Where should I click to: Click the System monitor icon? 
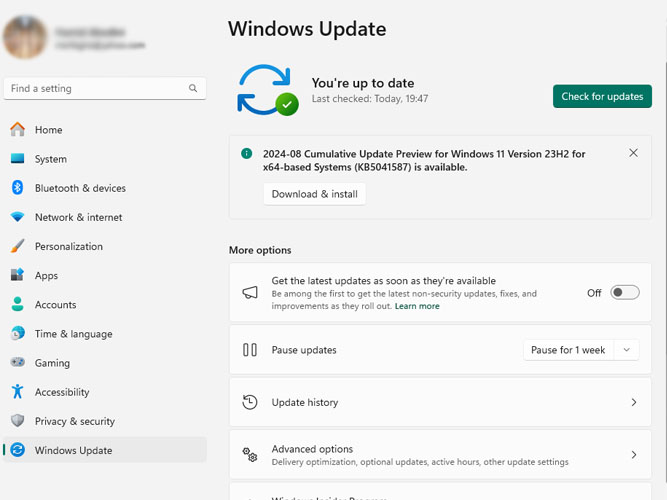(17, 159)
